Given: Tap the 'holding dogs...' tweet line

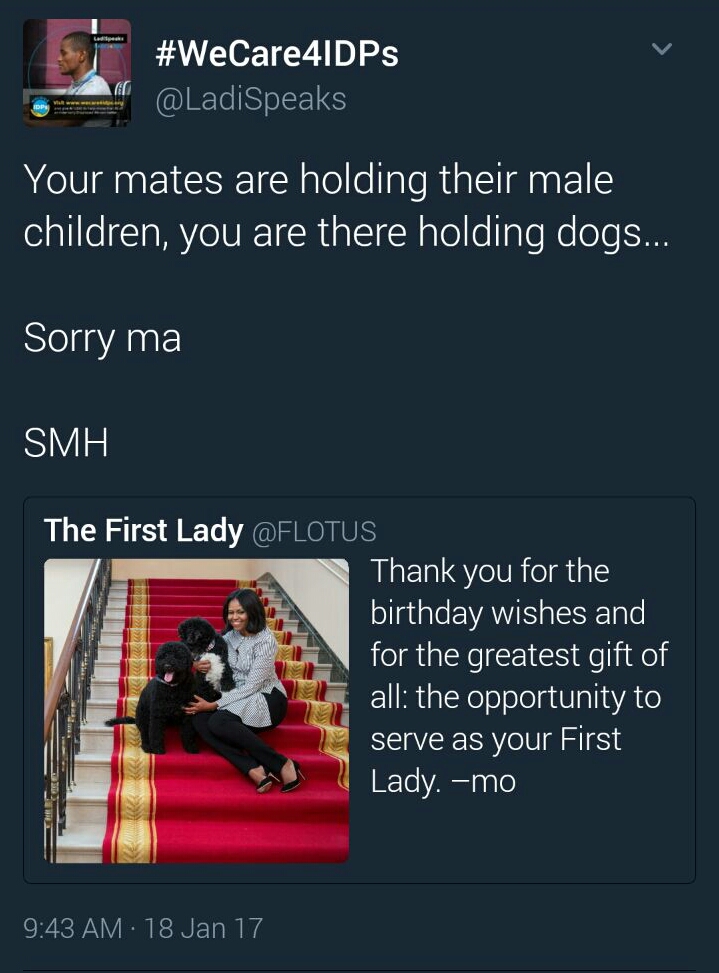Looking at the screenshot, I should tap(543, 233).
